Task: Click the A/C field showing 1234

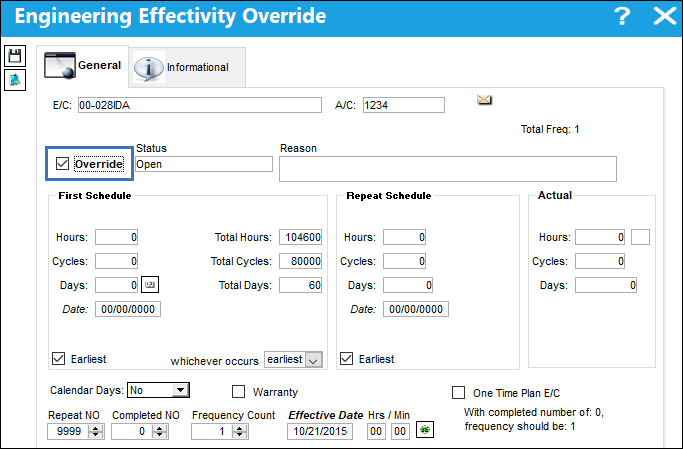Action: 404,105
